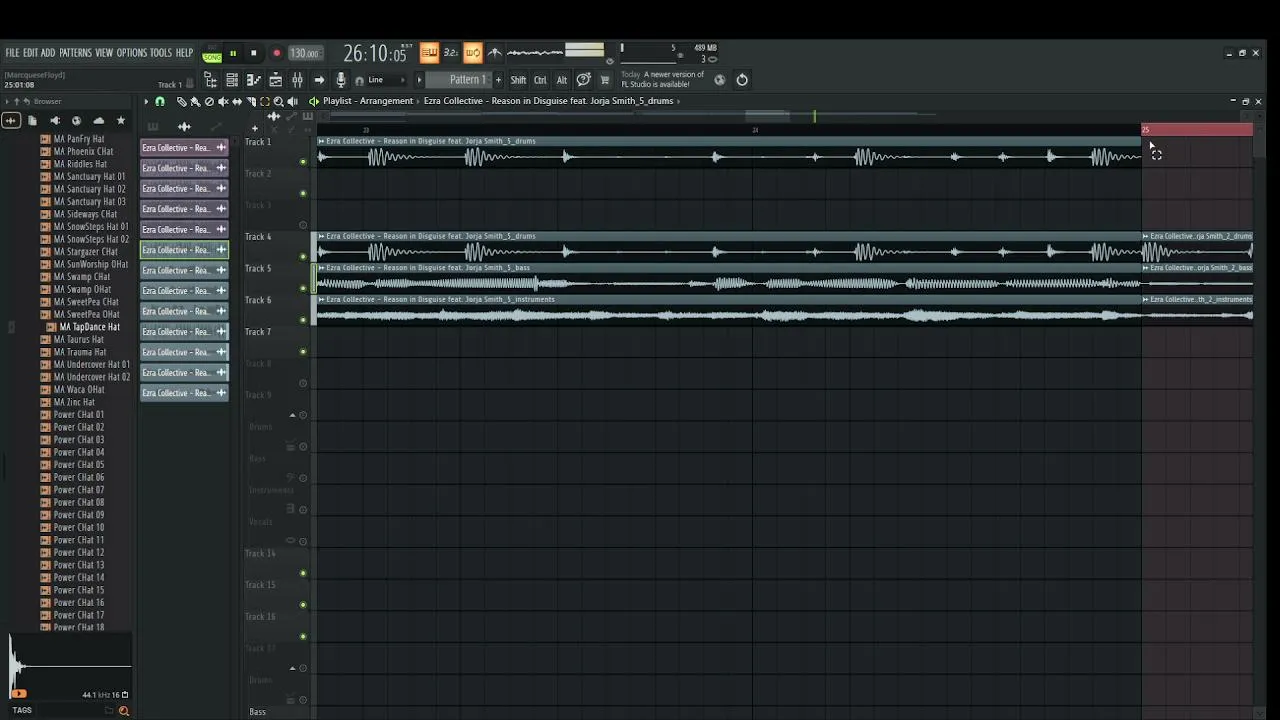Open the FILE menu
The width and height of the screenshot is (1280, 720).
click(x=12, y=53)
